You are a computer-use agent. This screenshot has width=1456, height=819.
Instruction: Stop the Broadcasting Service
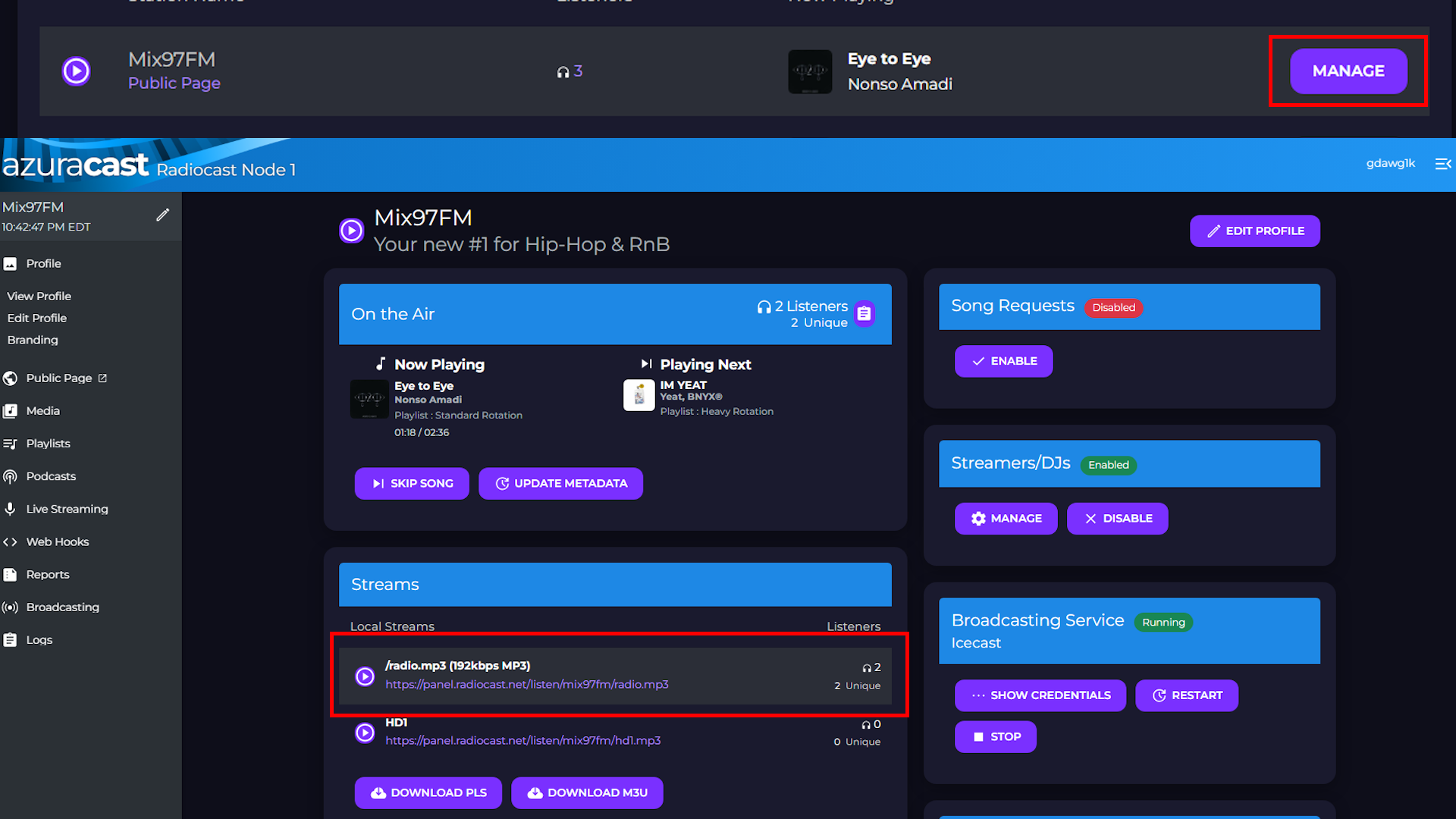coord(996,737)
